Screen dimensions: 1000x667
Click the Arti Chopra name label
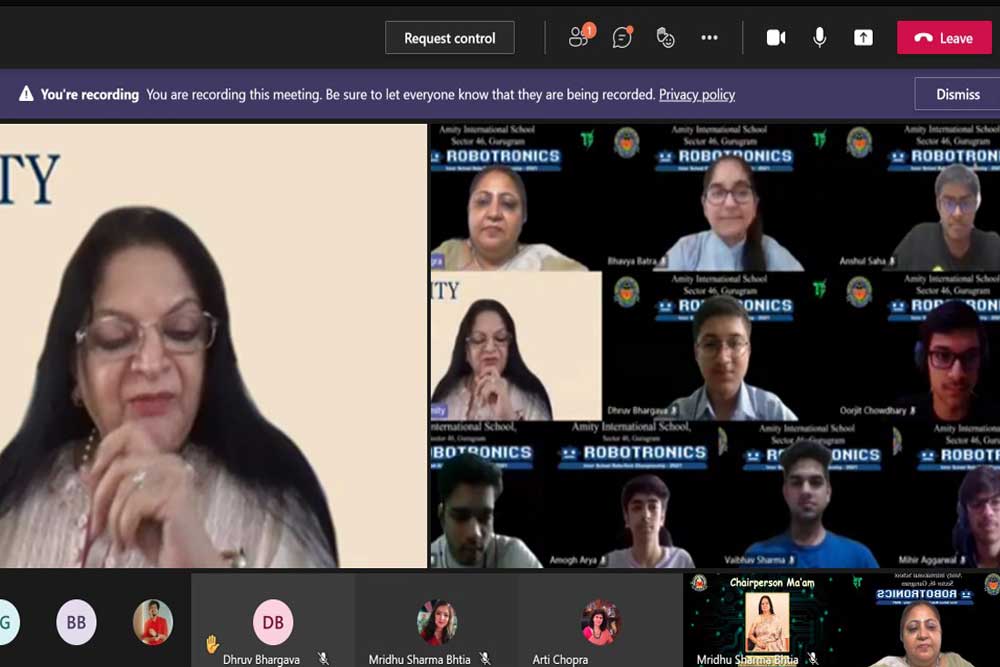pyautogui.click(x=560, y=659)
